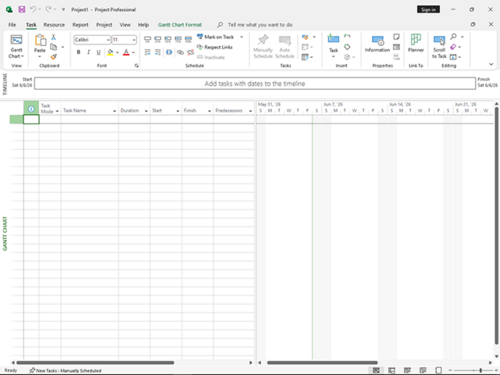This screenshot has width=500, height=375.
Task: Toggle Underline formatting
Action: click(x=98, y=52)
